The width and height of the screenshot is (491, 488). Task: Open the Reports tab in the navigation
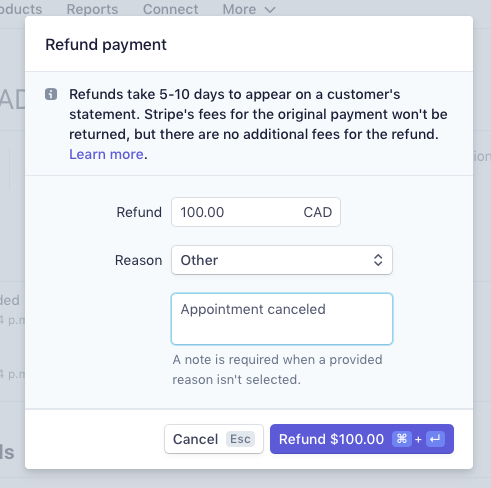92,9
